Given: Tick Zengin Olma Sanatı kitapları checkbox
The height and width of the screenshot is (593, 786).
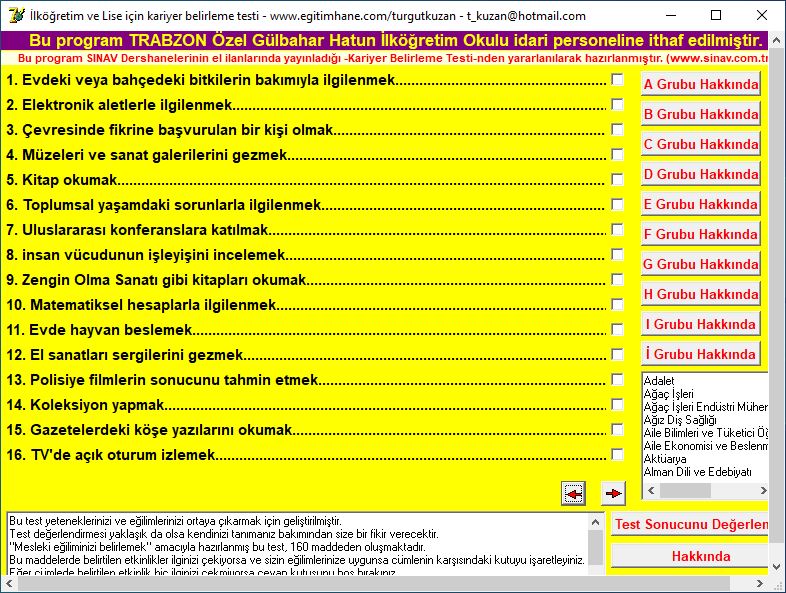Looking at the screenshot, I should [618, 279].
